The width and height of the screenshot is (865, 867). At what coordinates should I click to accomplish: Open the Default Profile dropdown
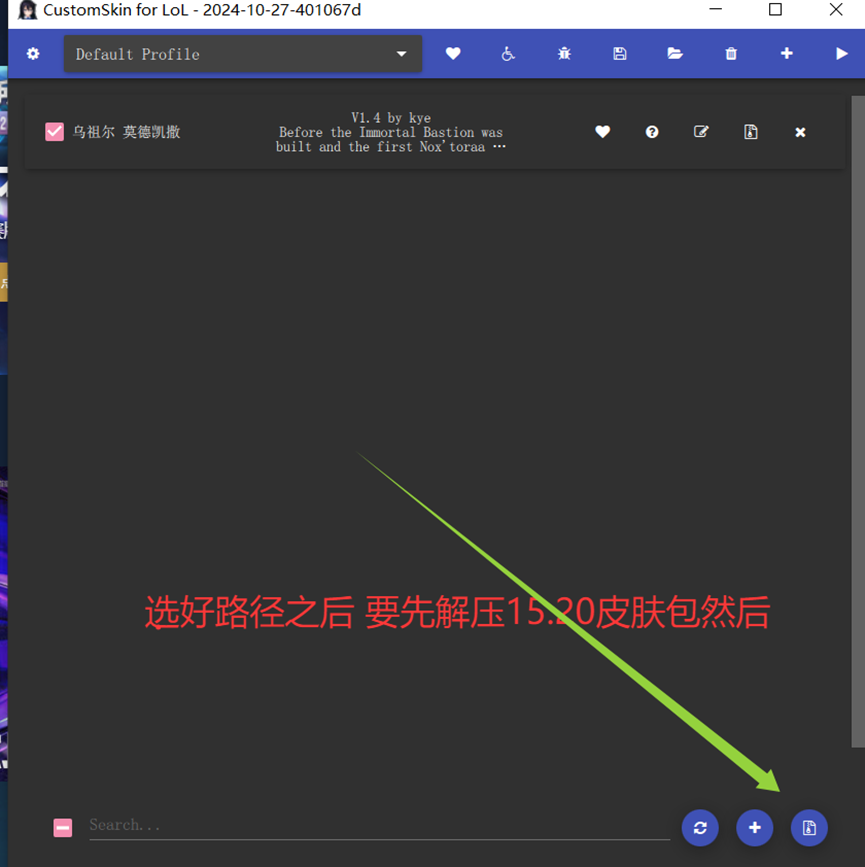click(242, 53)
